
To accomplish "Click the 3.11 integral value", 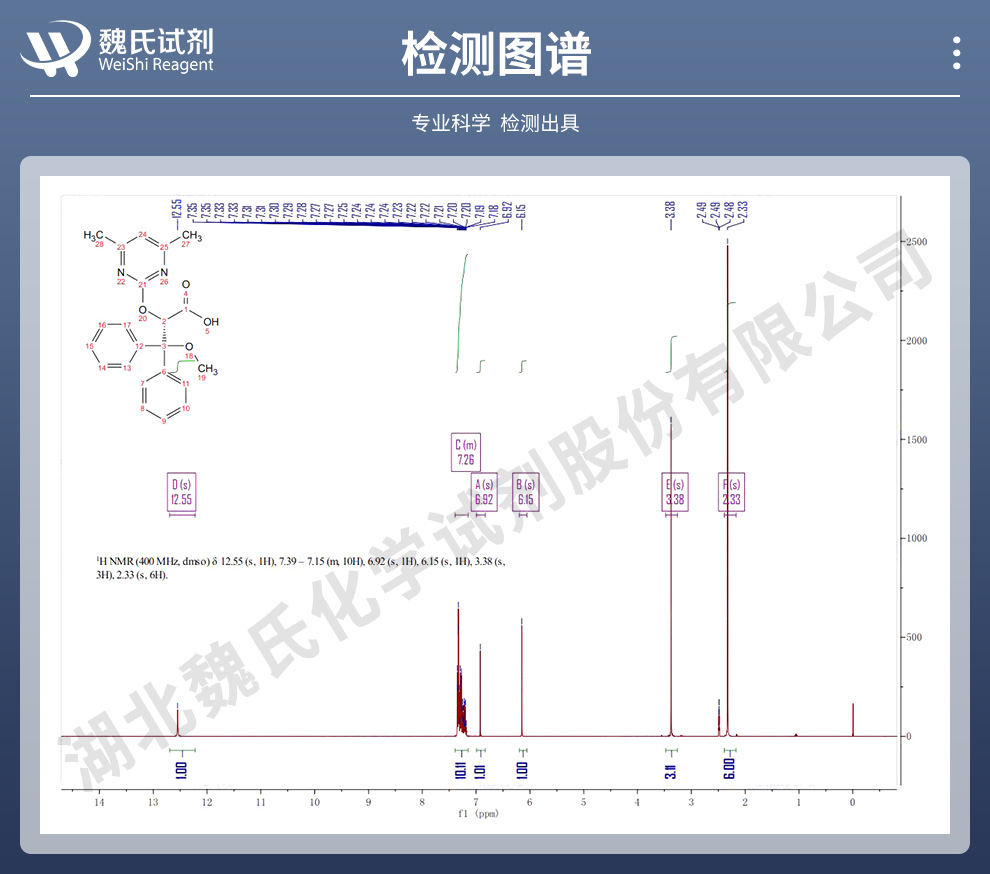I will pyautogui.click(x=670, y=769).
